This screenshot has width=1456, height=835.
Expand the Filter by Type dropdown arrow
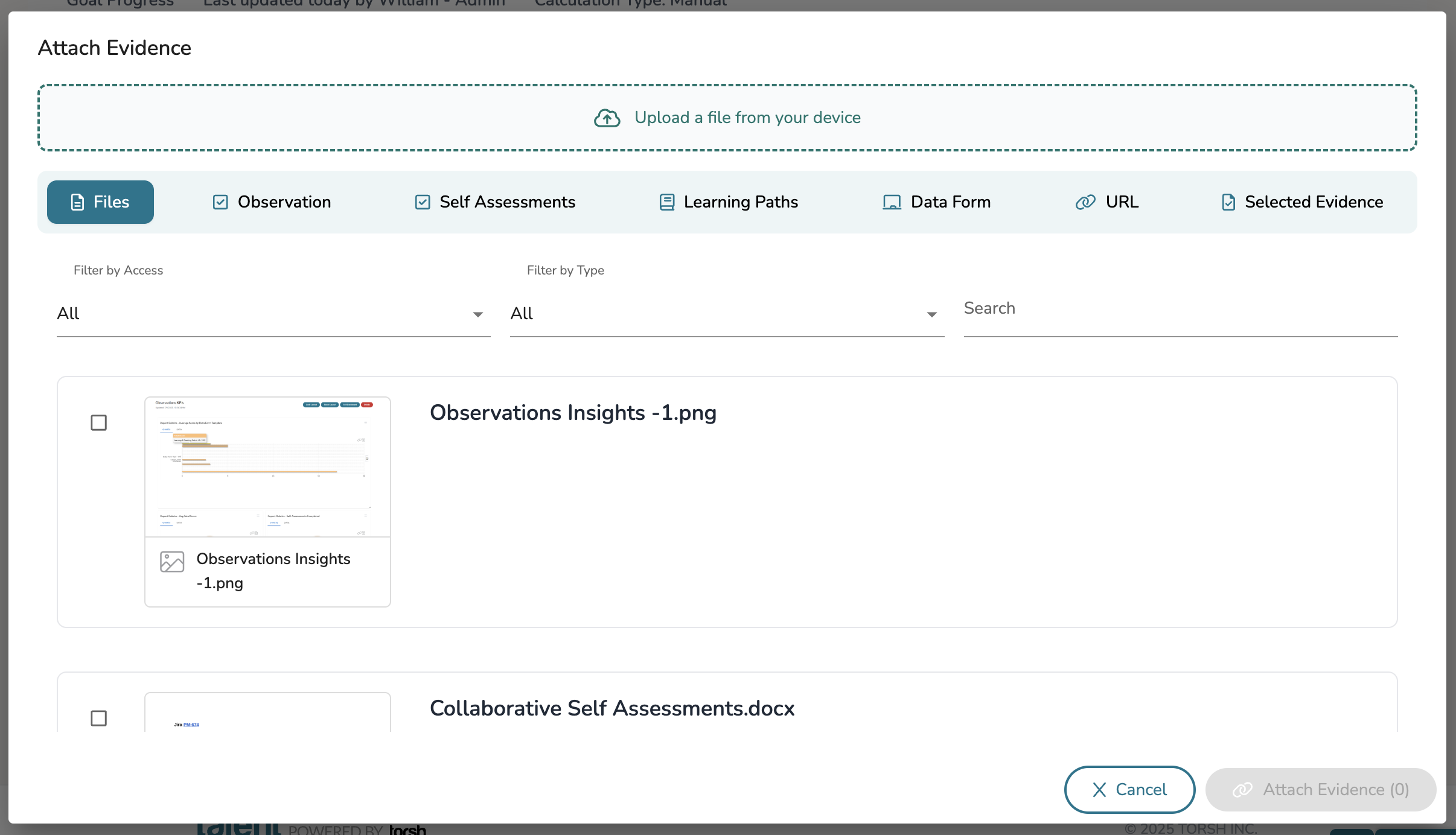tap(931, 314)
